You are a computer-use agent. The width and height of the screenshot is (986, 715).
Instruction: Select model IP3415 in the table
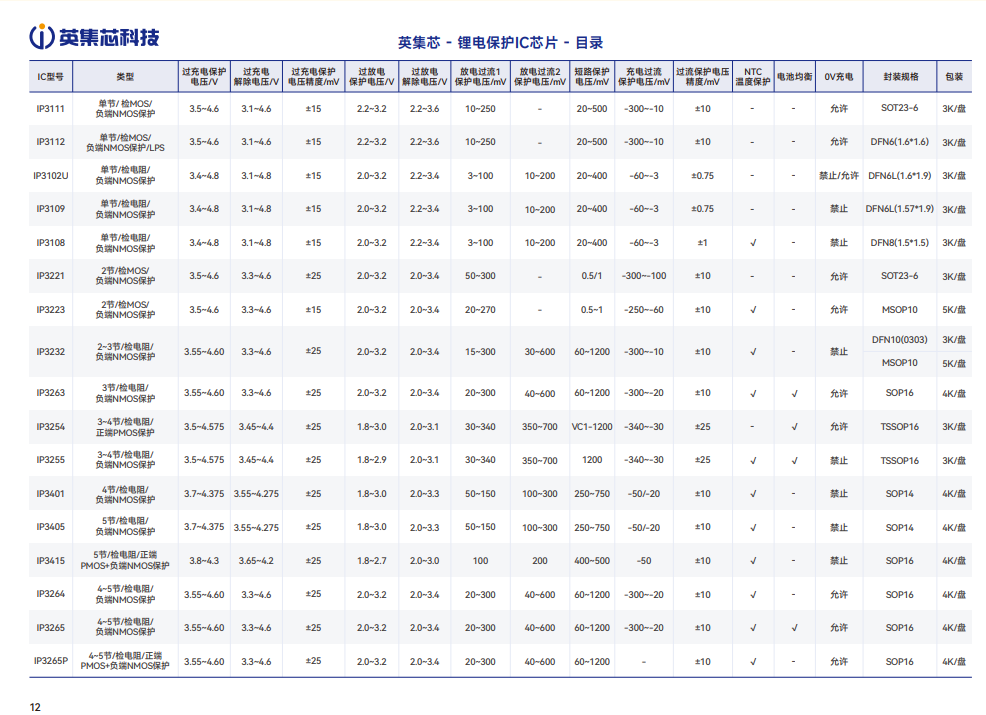[x=50, y=561]
